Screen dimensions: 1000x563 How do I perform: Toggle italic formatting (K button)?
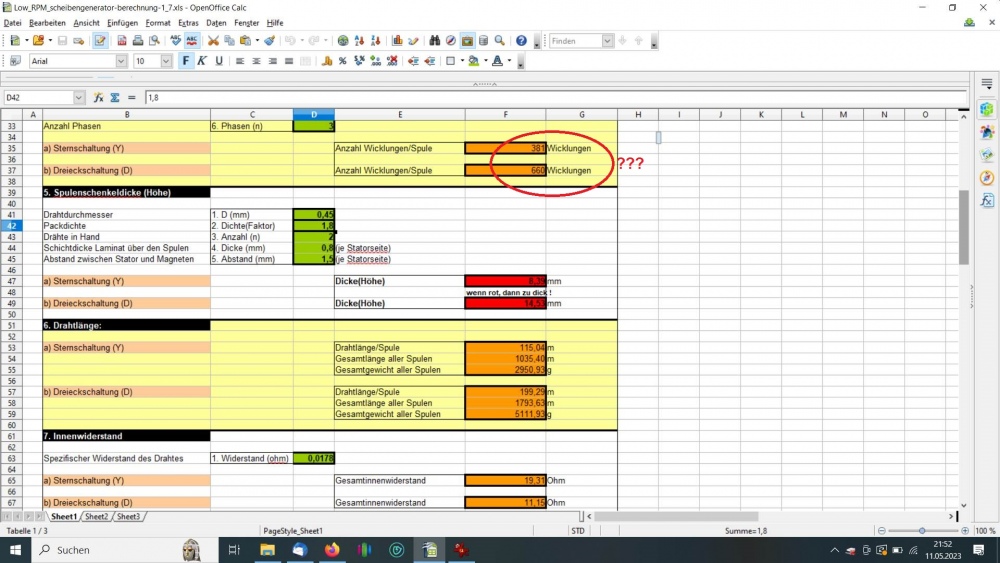(201, 61)
